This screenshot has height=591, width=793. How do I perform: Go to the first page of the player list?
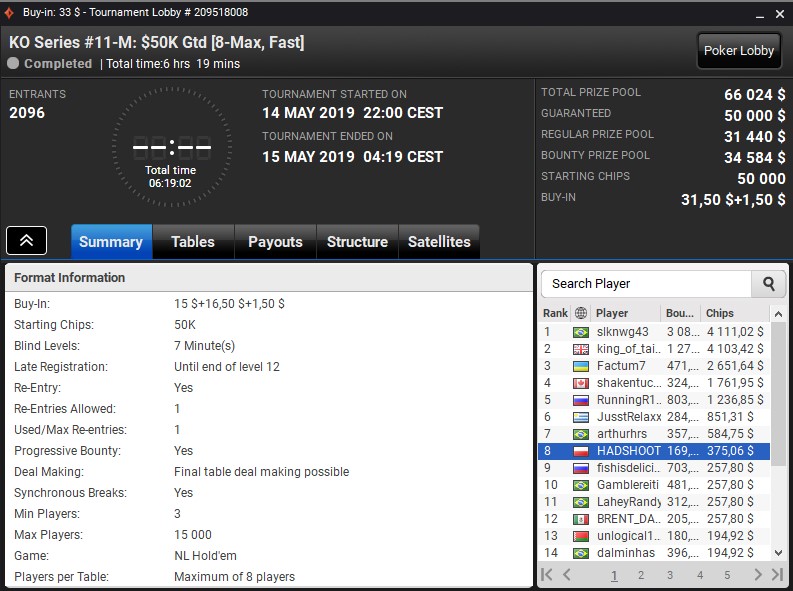(x=547, y=574)
